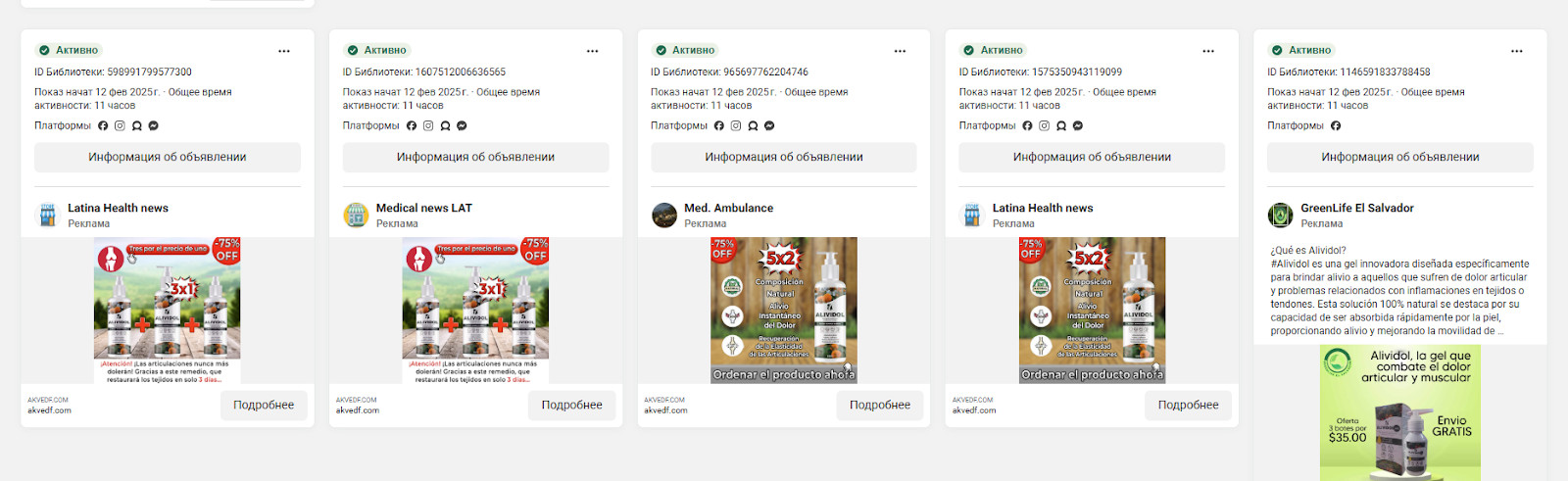Click Facebook platform icon on ad 965697762204746
Image resolution: width=1568 pixels, height=481 pixels.
coord(719,125)
